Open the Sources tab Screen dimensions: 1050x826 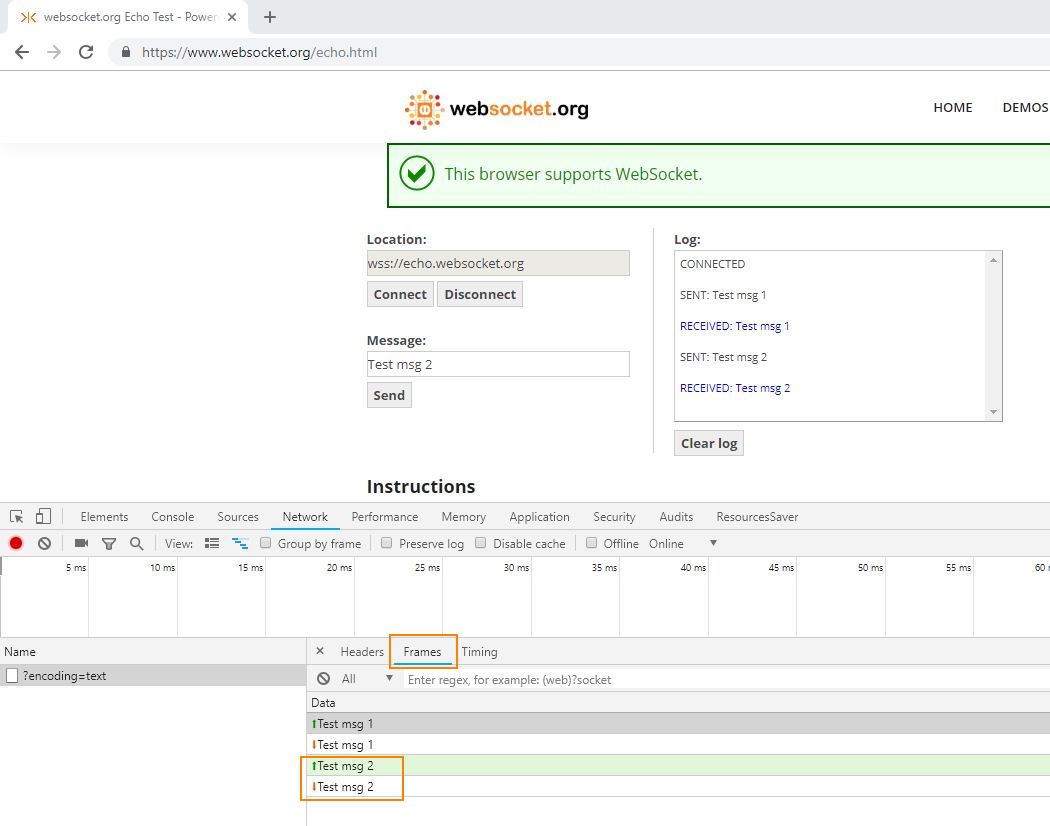click(238, 517)
